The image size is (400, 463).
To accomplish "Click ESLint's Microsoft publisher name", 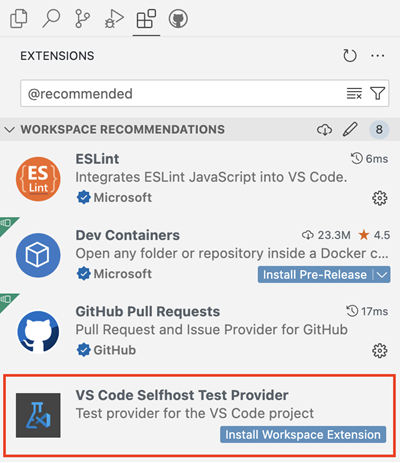I will click(x=122, y=197).
